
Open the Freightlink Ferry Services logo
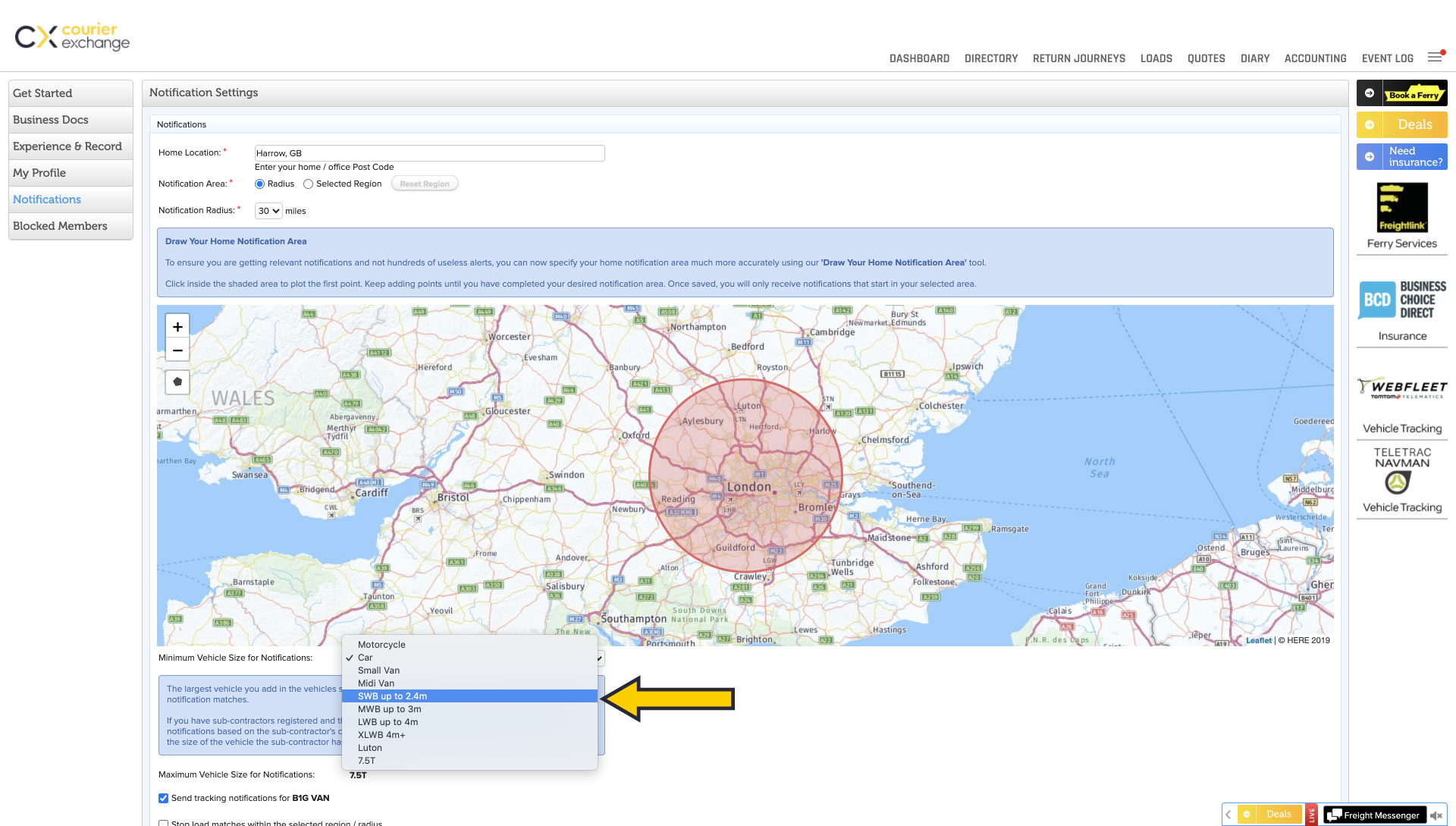(x=1401, y=207)
